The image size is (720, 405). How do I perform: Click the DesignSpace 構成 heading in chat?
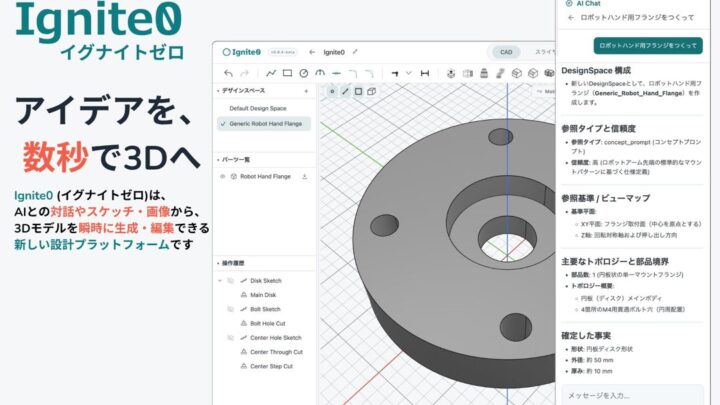(x=596, y=71)
